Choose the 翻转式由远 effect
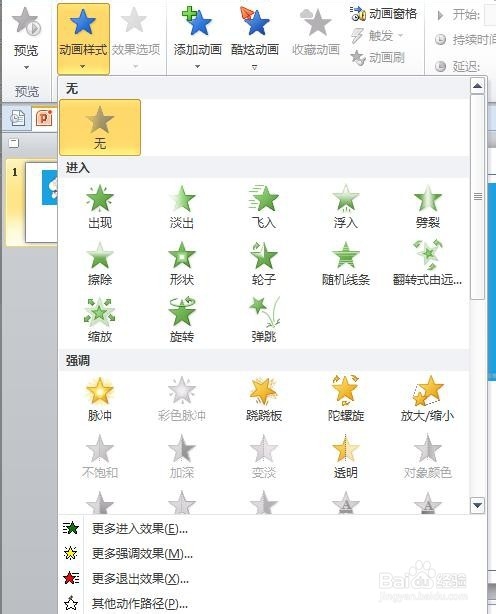Viewport: 496px width, 614px height. pos(427,264)
